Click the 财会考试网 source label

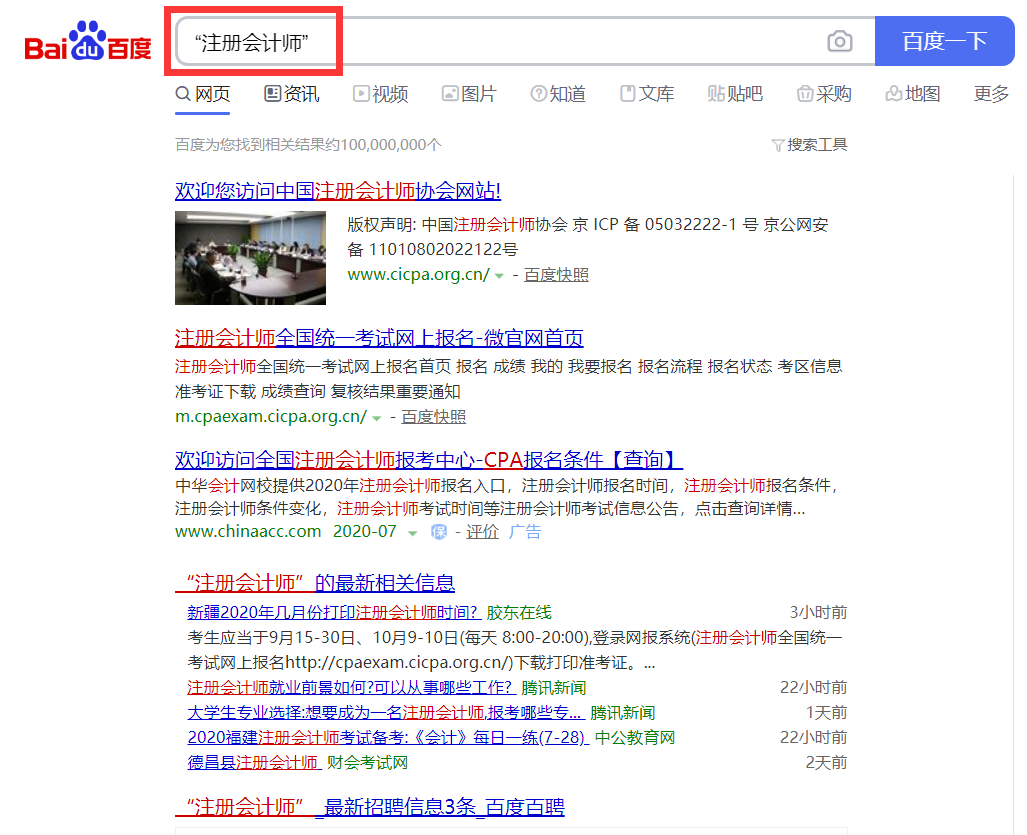[x=367, y=763]
